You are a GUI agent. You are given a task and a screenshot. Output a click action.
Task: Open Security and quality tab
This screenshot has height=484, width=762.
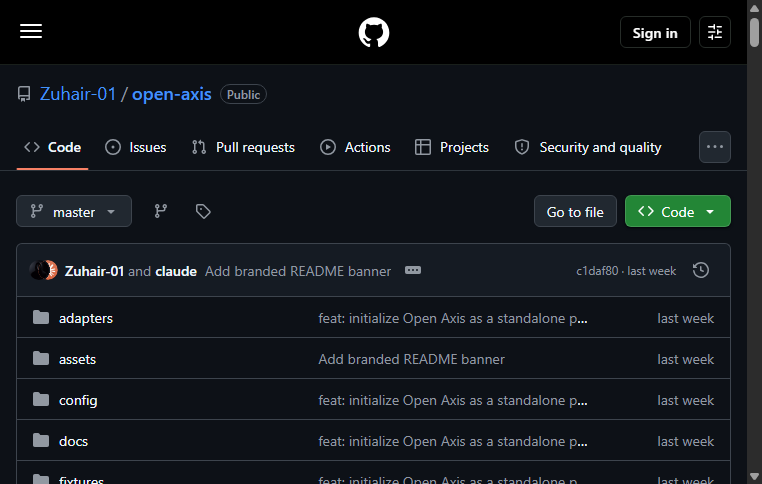pyautogui.click(x=588, y=147)
